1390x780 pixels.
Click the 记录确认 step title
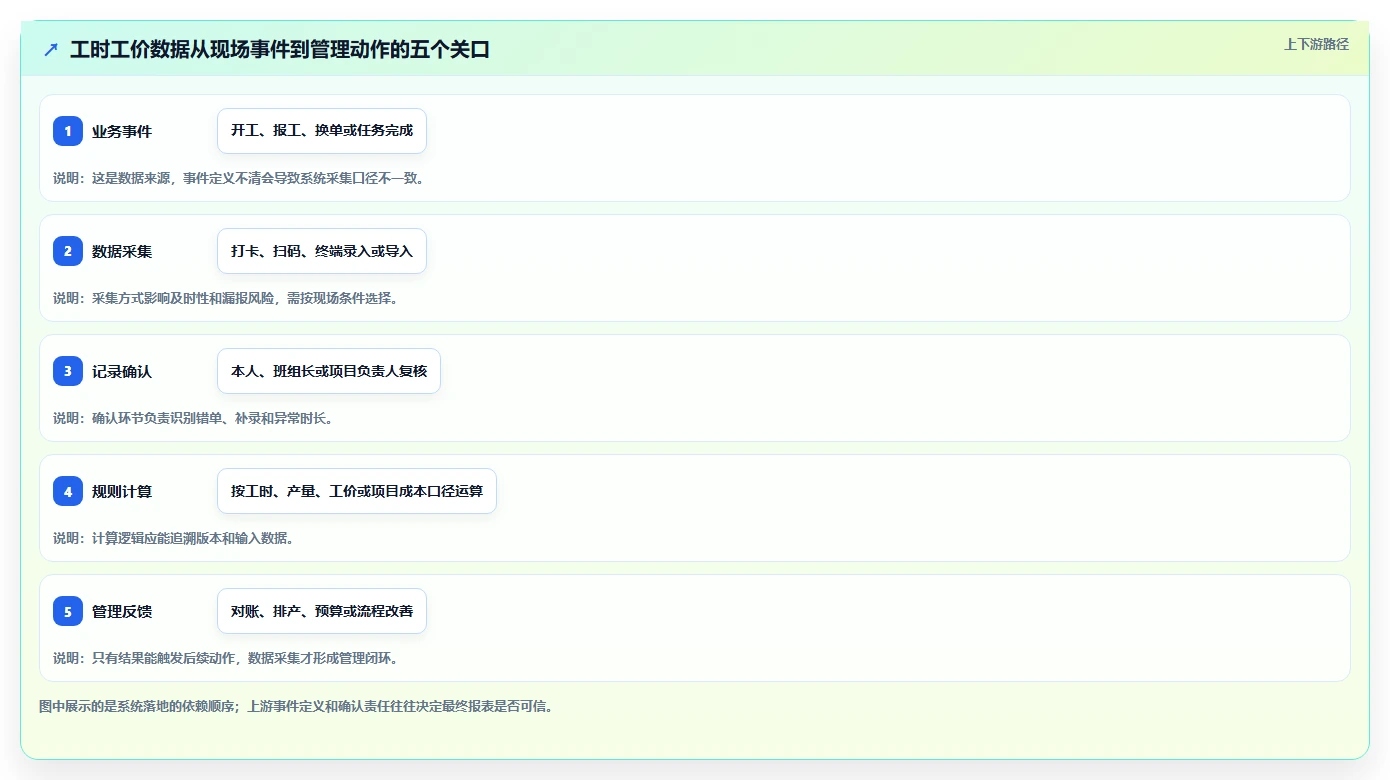[122, 371]
